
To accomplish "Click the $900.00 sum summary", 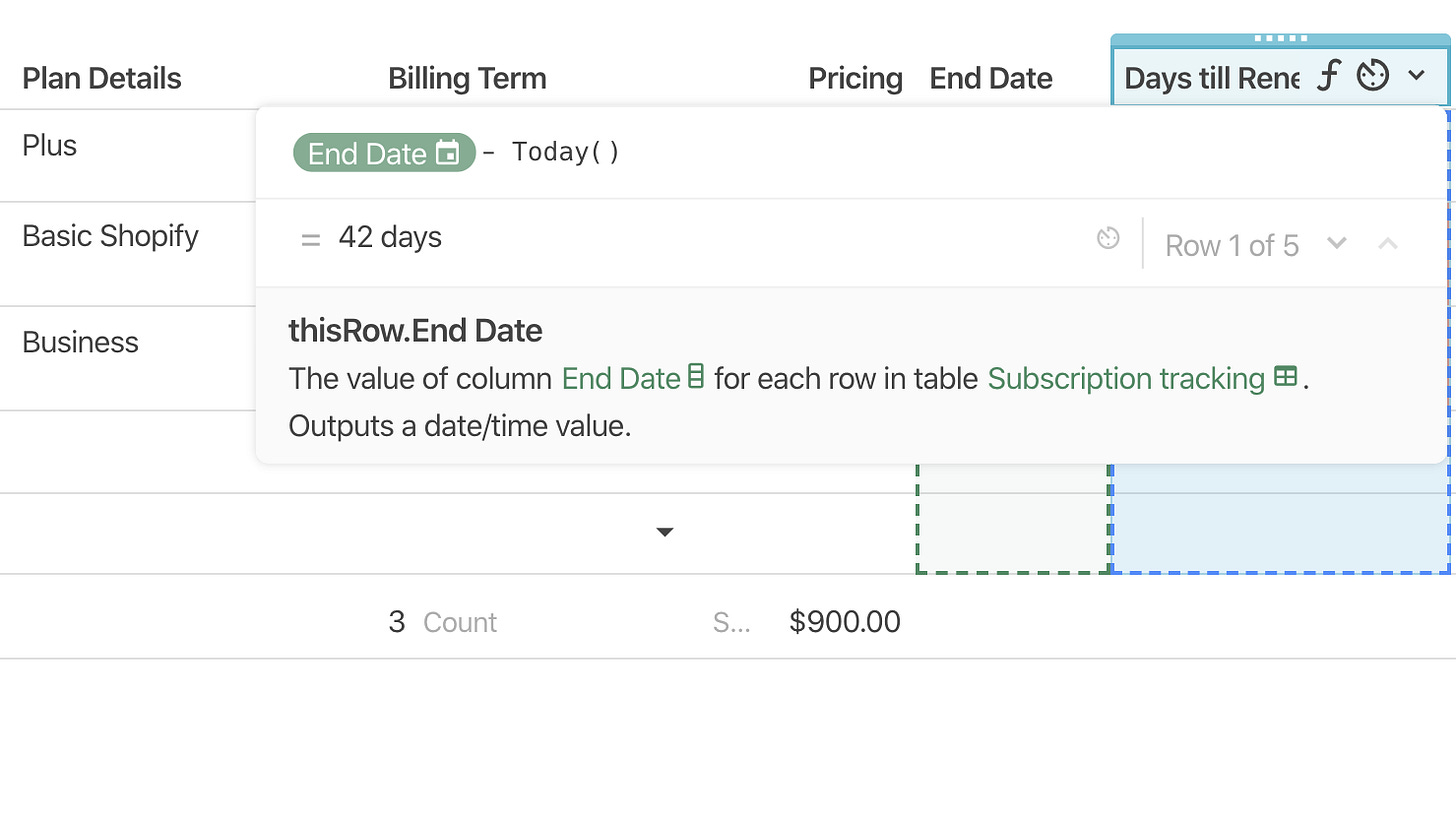I will tap(845, 622).
